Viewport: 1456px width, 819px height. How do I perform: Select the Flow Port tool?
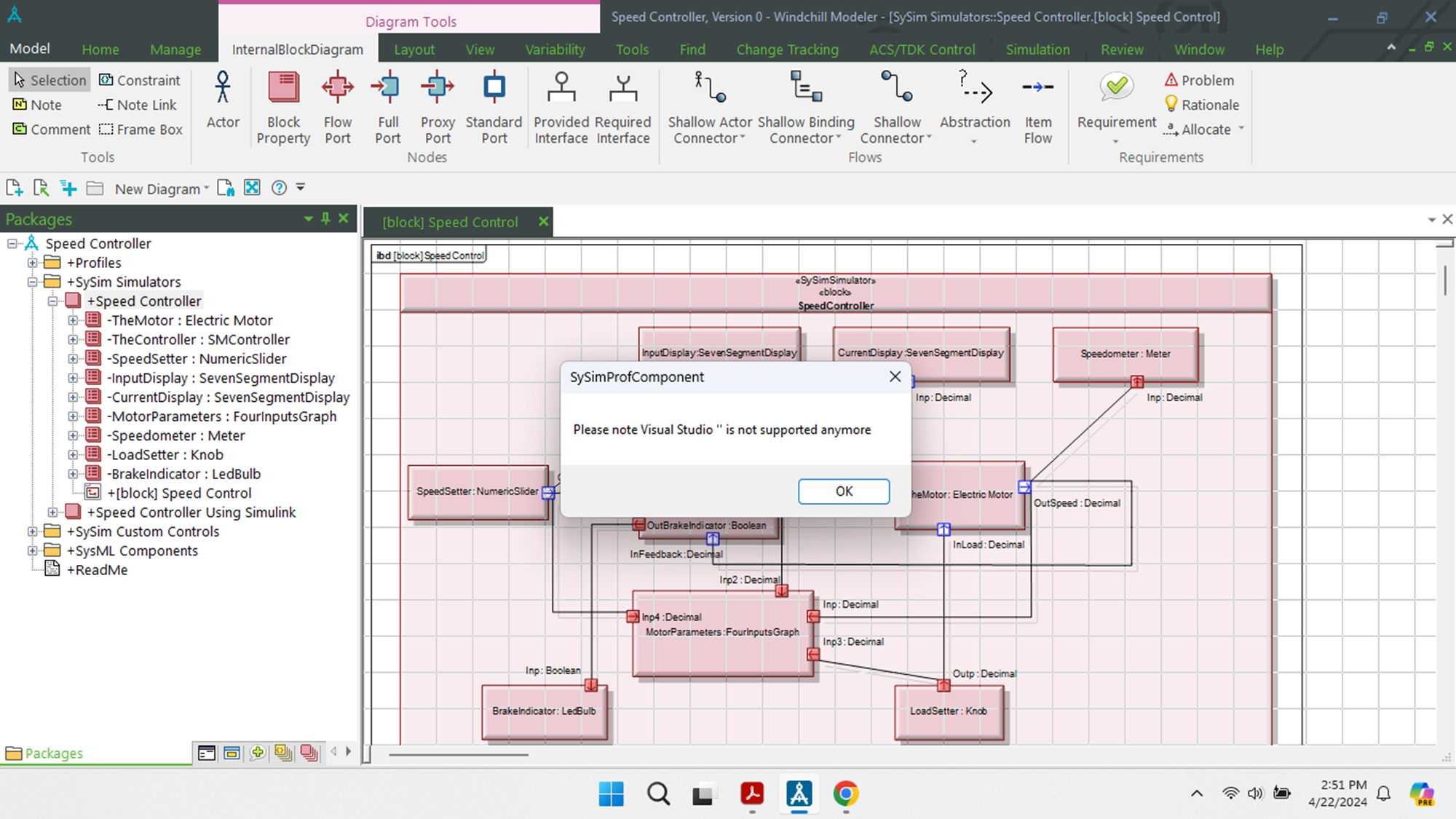[x=338, y=106]
